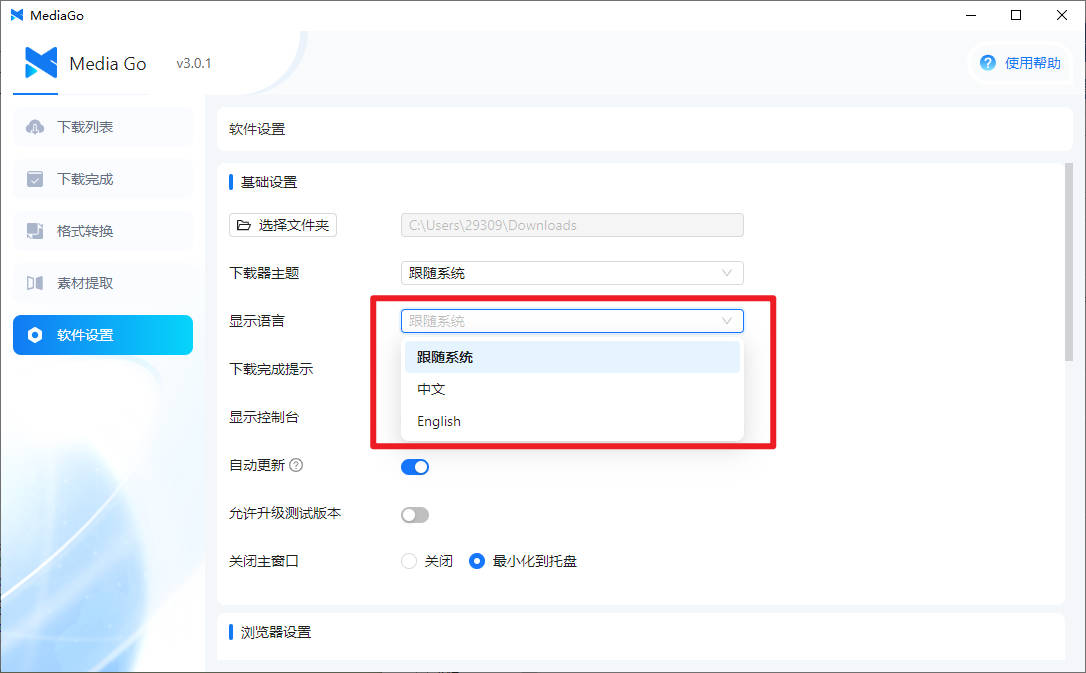Viewport: 1086px width, 673px height.
Task: Turn off the 自动更新 switch
Action: [415, 467]
